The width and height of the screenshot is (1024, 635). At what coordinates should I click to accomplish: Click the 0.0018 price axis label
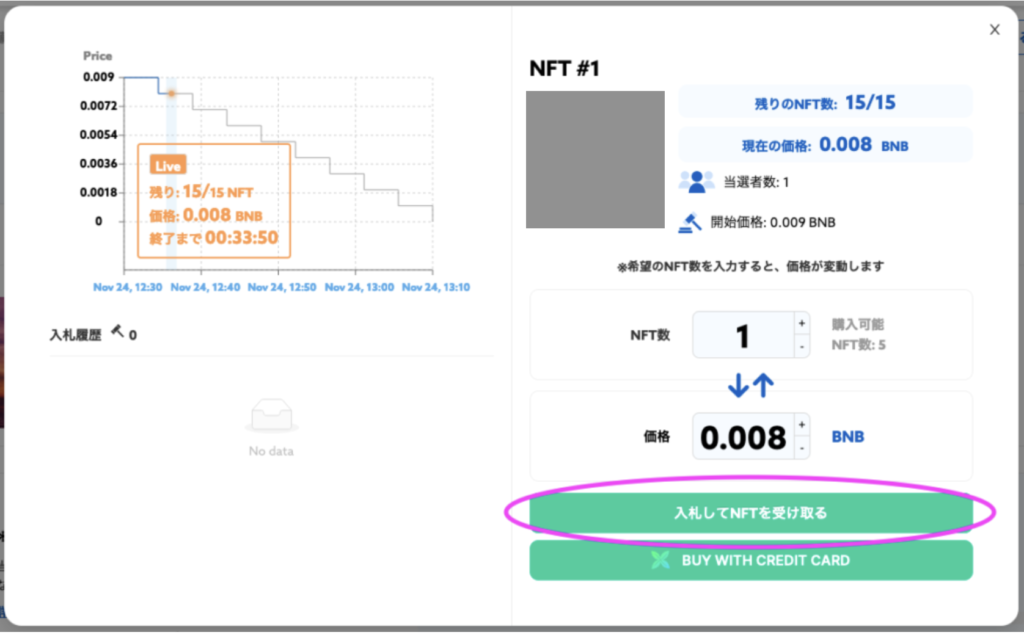pyautogui.click(x=98, y=192)
